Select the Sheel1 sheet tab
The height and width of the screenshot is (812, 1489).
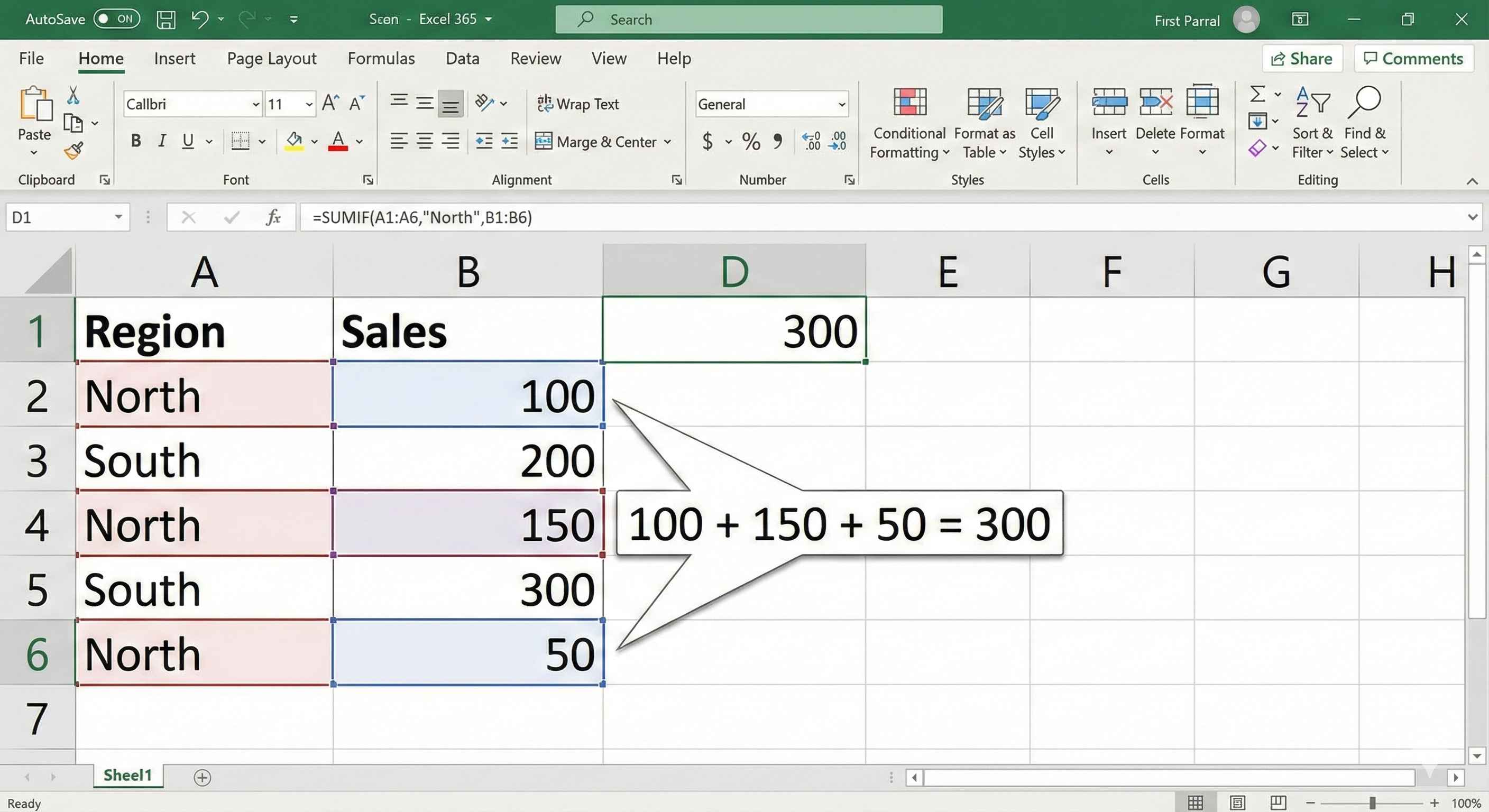(128, 775)
